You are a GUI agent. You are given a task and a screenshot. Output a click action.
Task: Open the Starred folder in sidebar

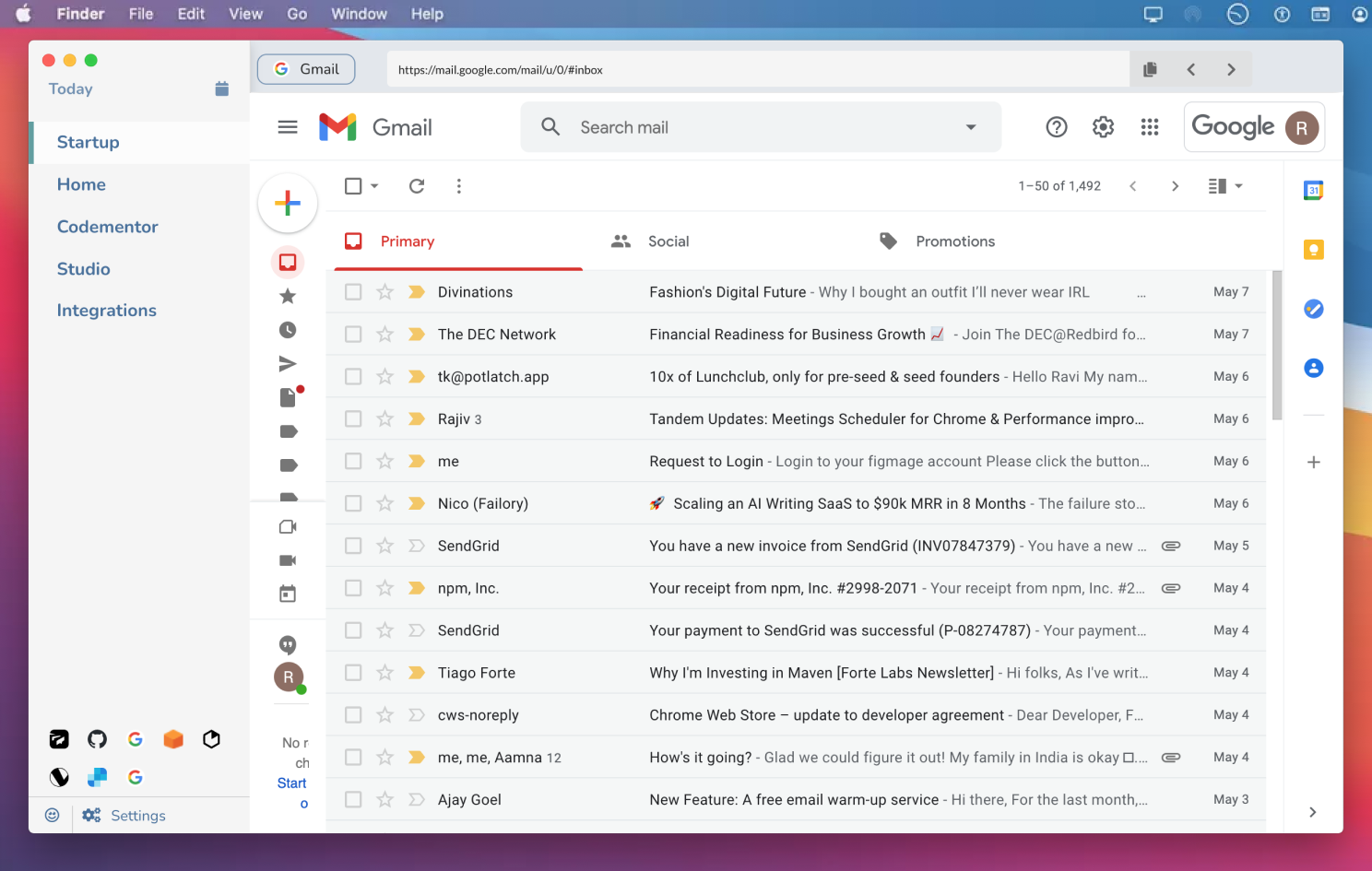point(288,296)
